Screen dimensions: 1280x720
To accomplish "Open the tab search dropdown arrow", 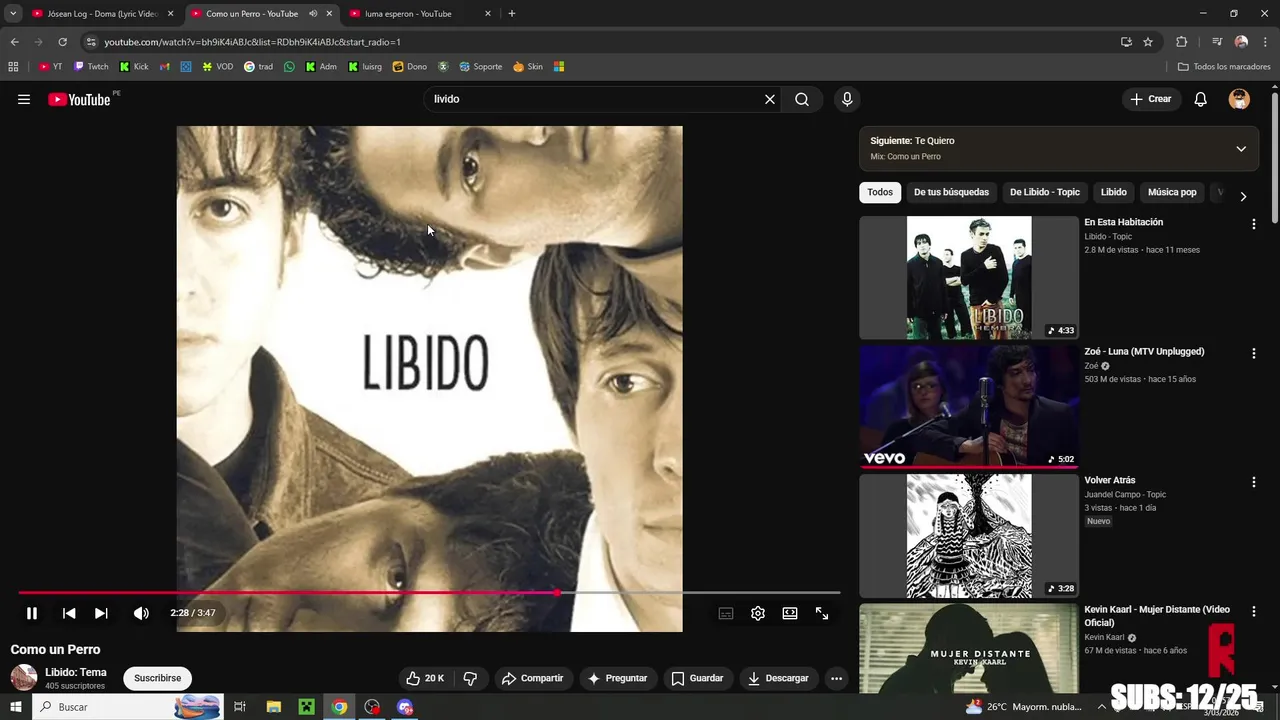I will click(13, 14).
